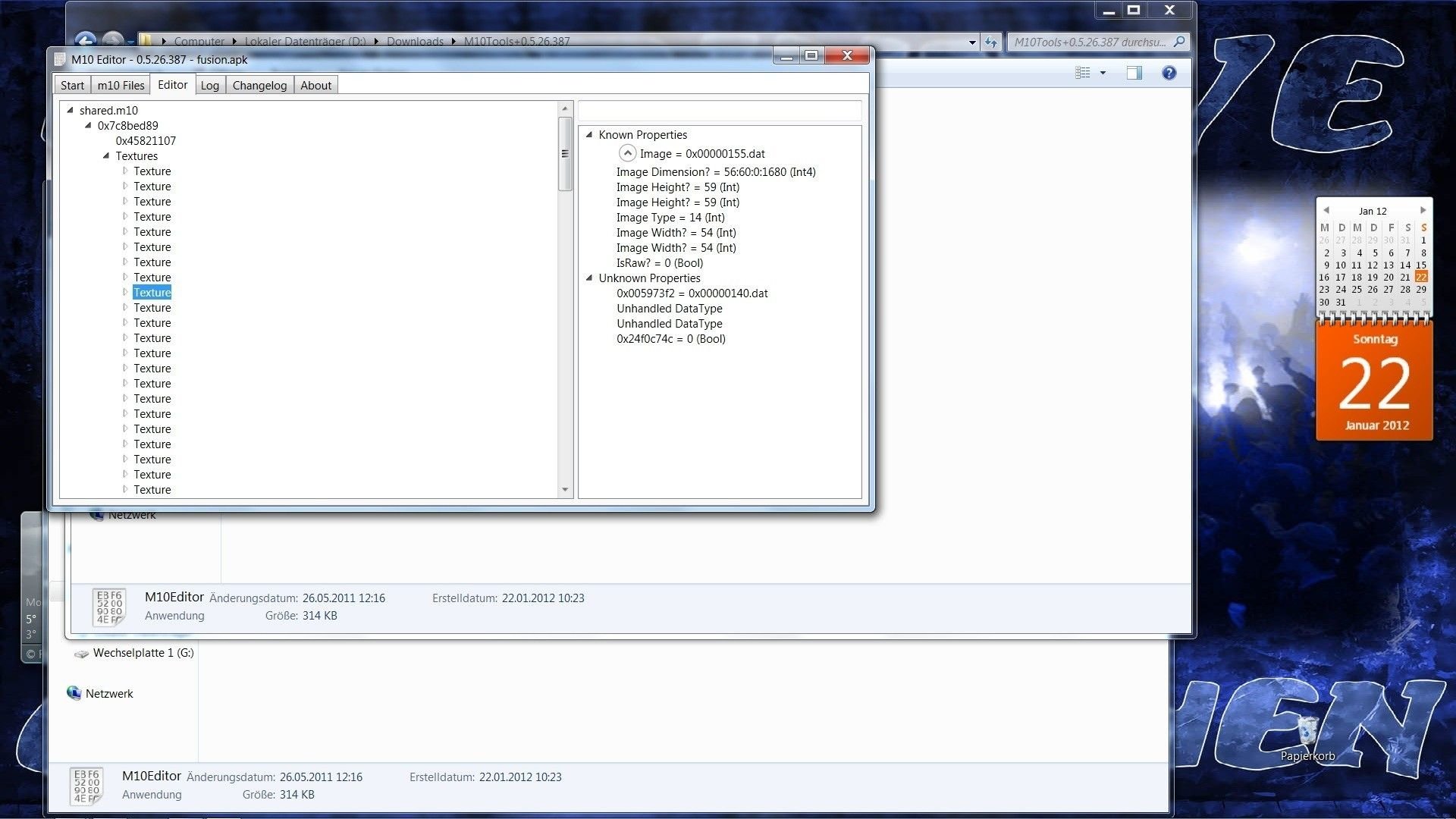Expand the highlighted Texture node
This screenshot has height=819, width=1456.
125,292
